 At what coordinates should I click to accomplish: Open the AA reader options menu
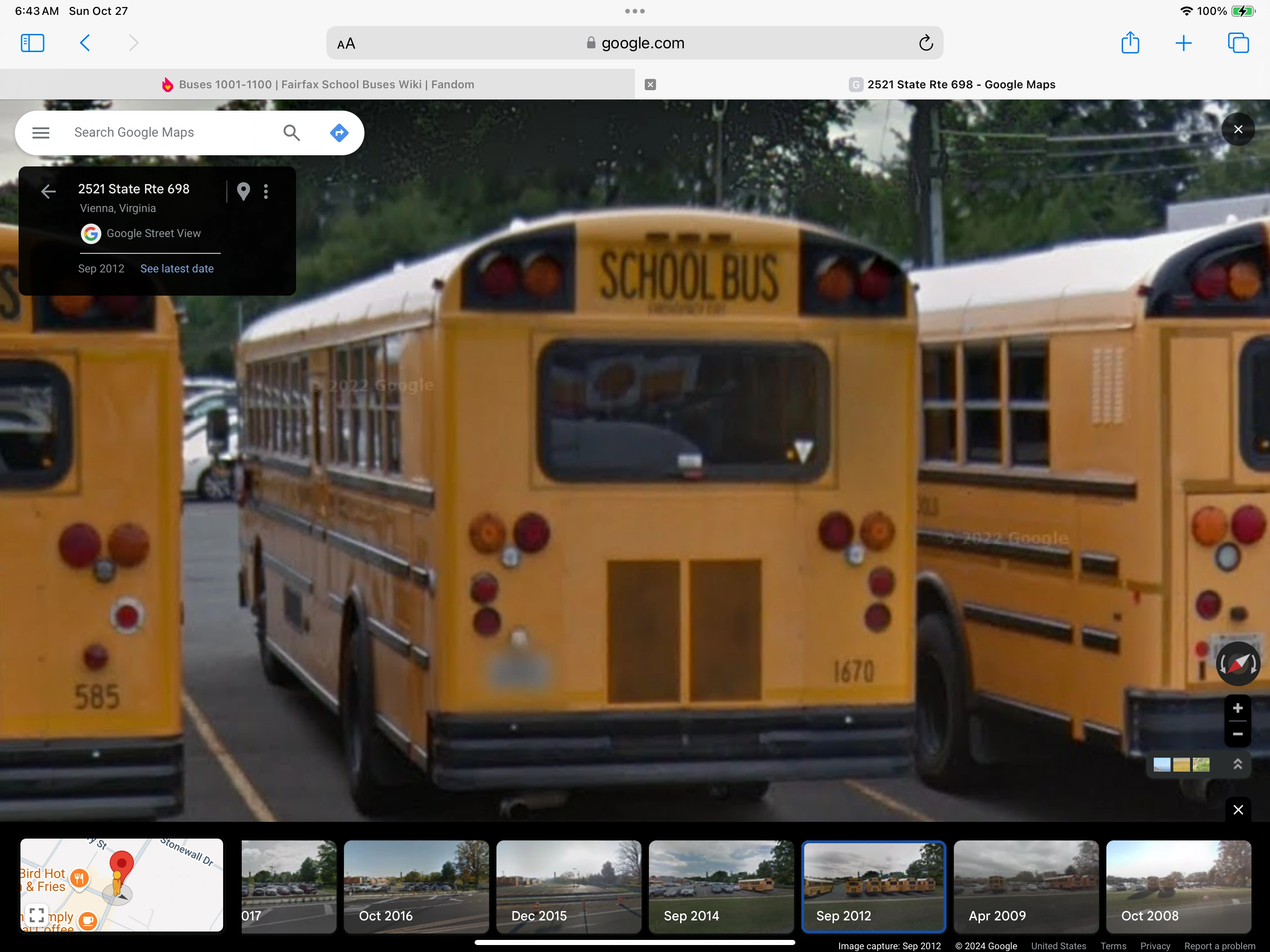click(346, 44)
